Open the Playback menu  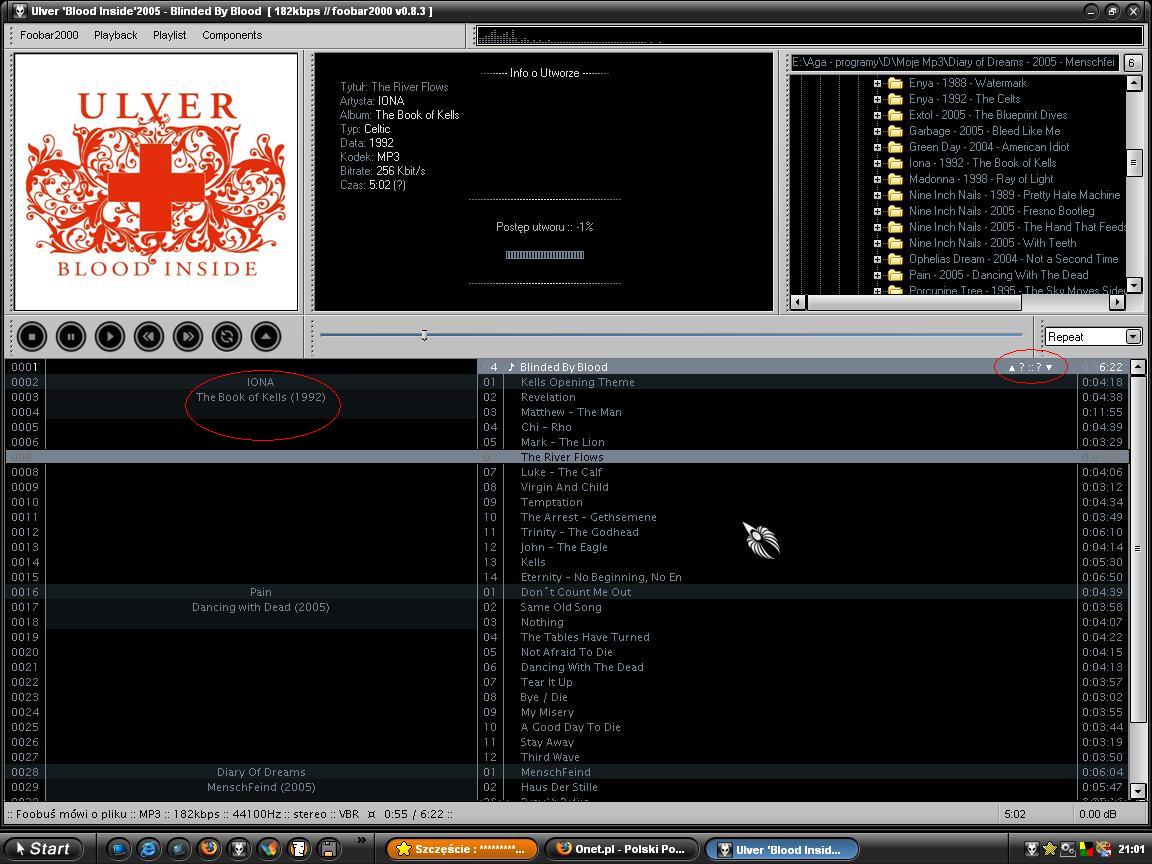tap(115, 35)
